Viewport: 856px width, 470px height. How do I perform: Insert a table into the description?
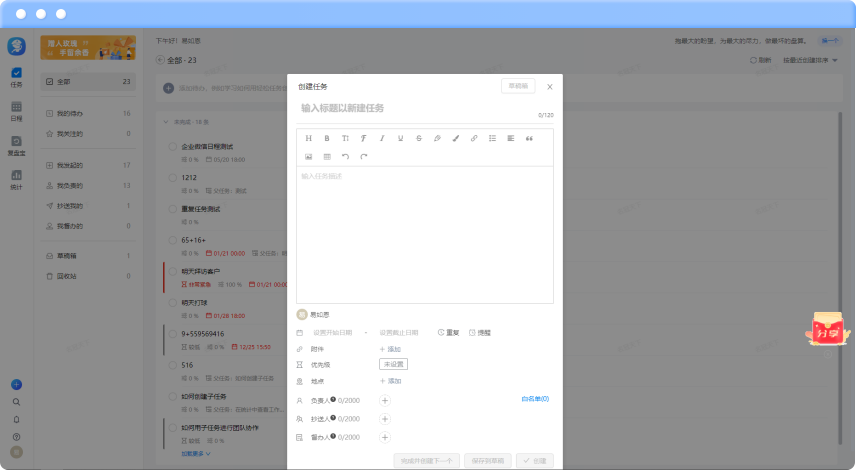point(327,156)
